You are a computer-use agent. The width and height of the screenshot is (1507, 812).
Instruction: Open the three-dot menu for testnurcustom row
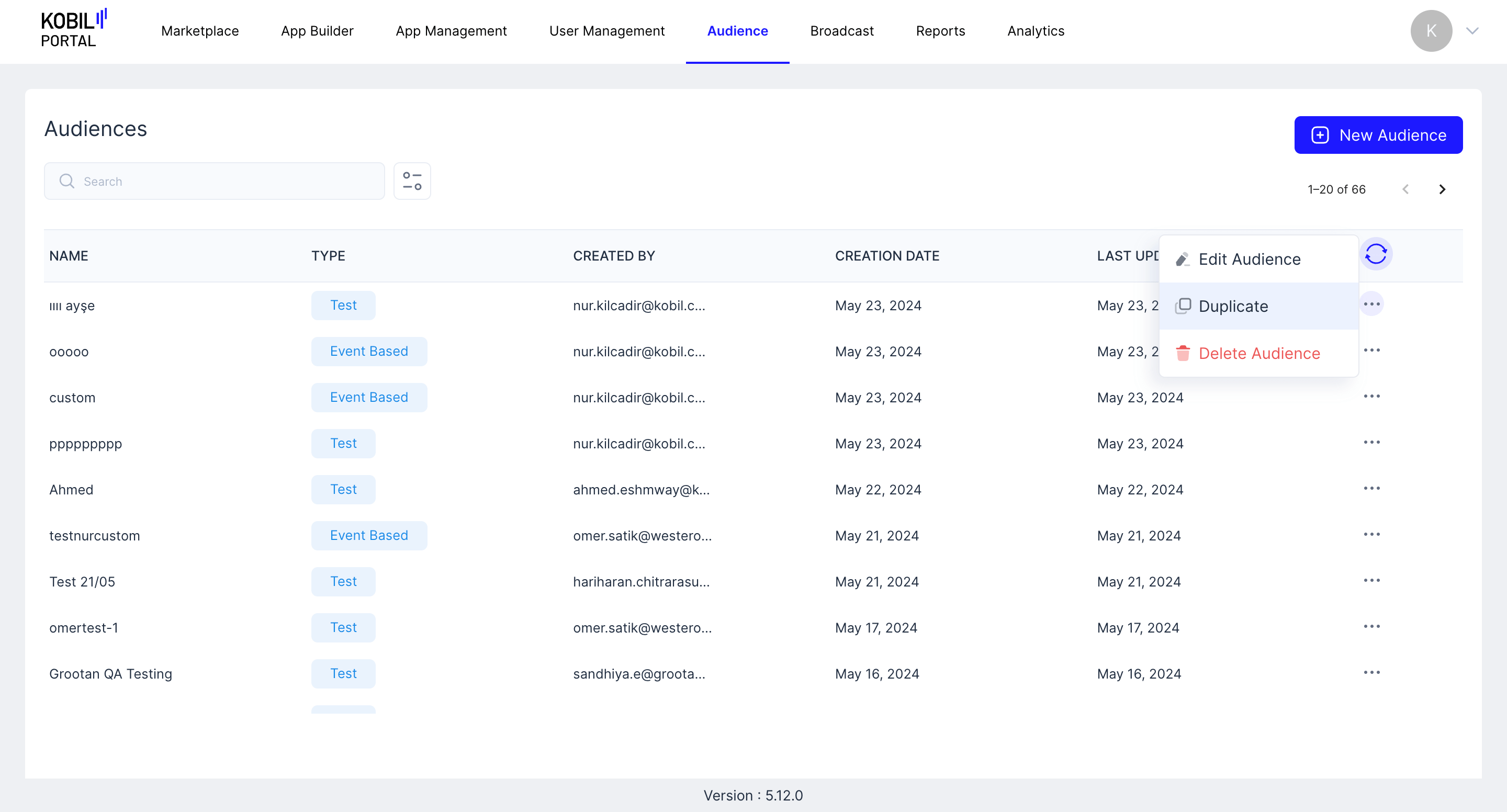click(x=1371, y=535)
